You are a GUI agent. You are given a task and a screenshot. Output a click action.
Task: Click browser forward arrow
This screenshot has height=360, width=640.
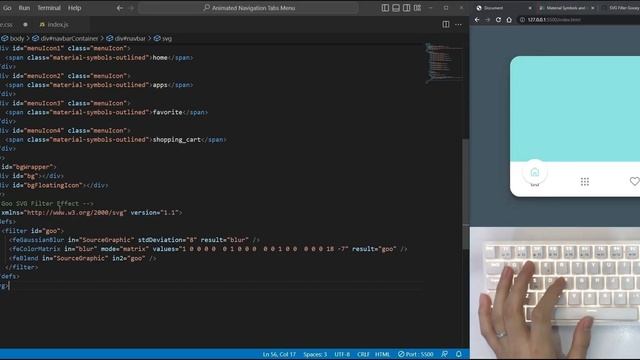click(487, 20)
